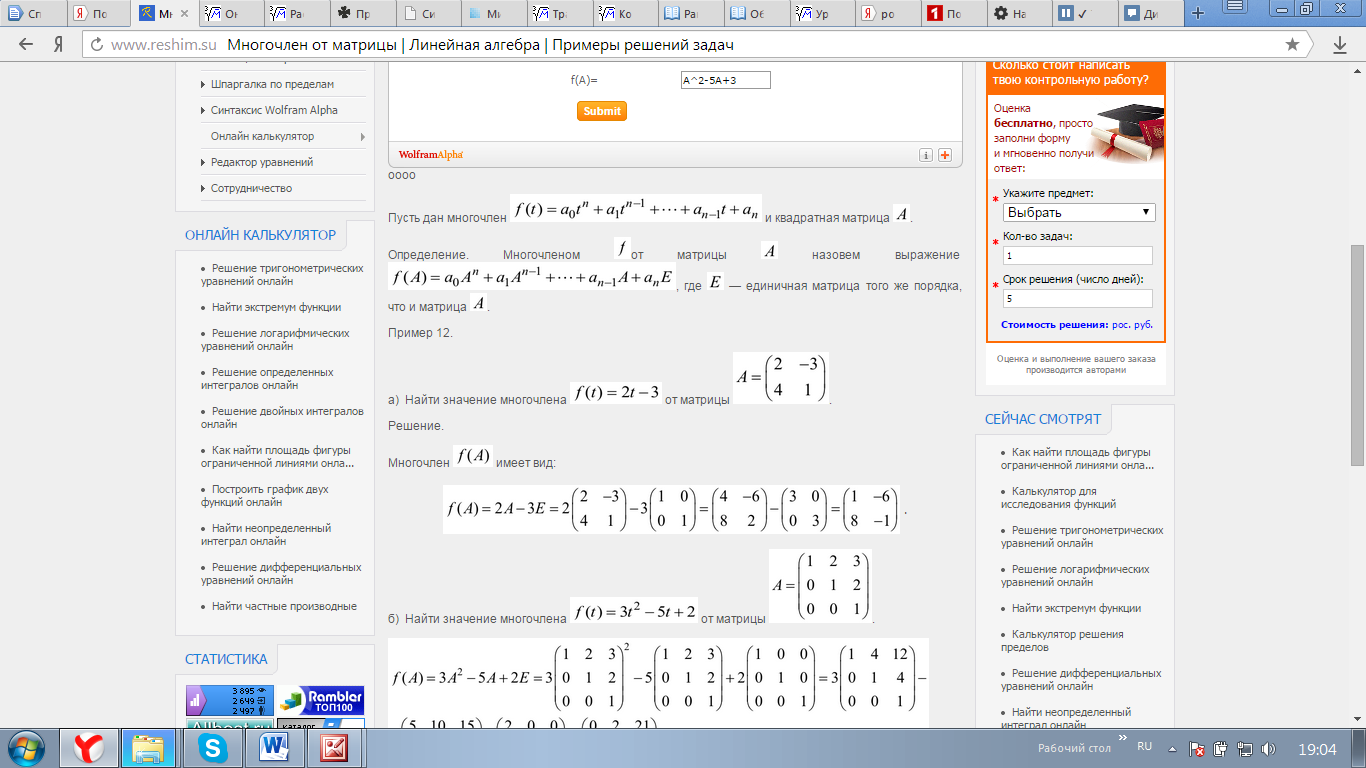This screenshot has height=768, width=1366.
Task: Click the network tray icon
Action: tap(1245, 749)
